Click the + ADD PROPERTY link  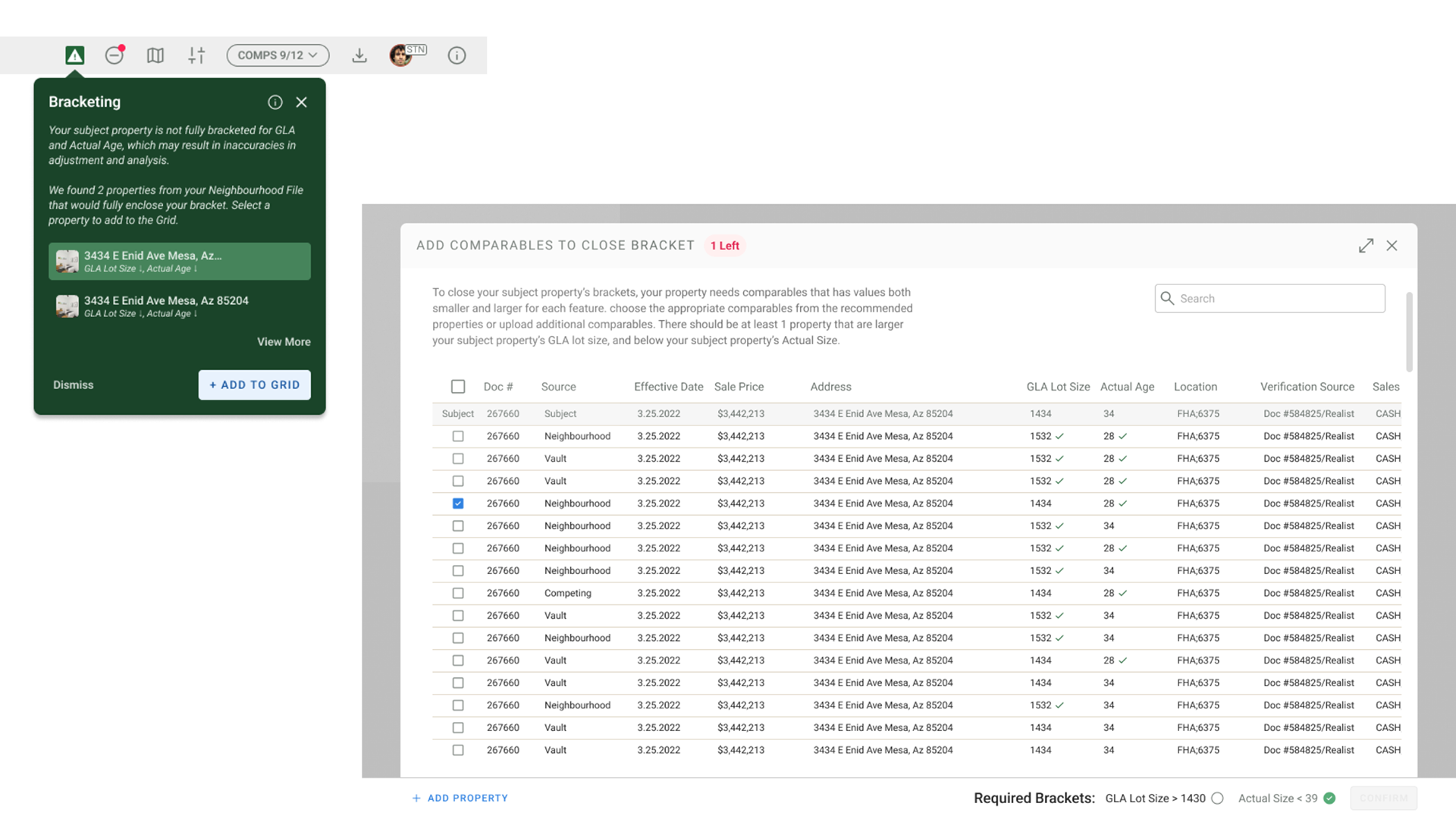click(x=460, y=798)
